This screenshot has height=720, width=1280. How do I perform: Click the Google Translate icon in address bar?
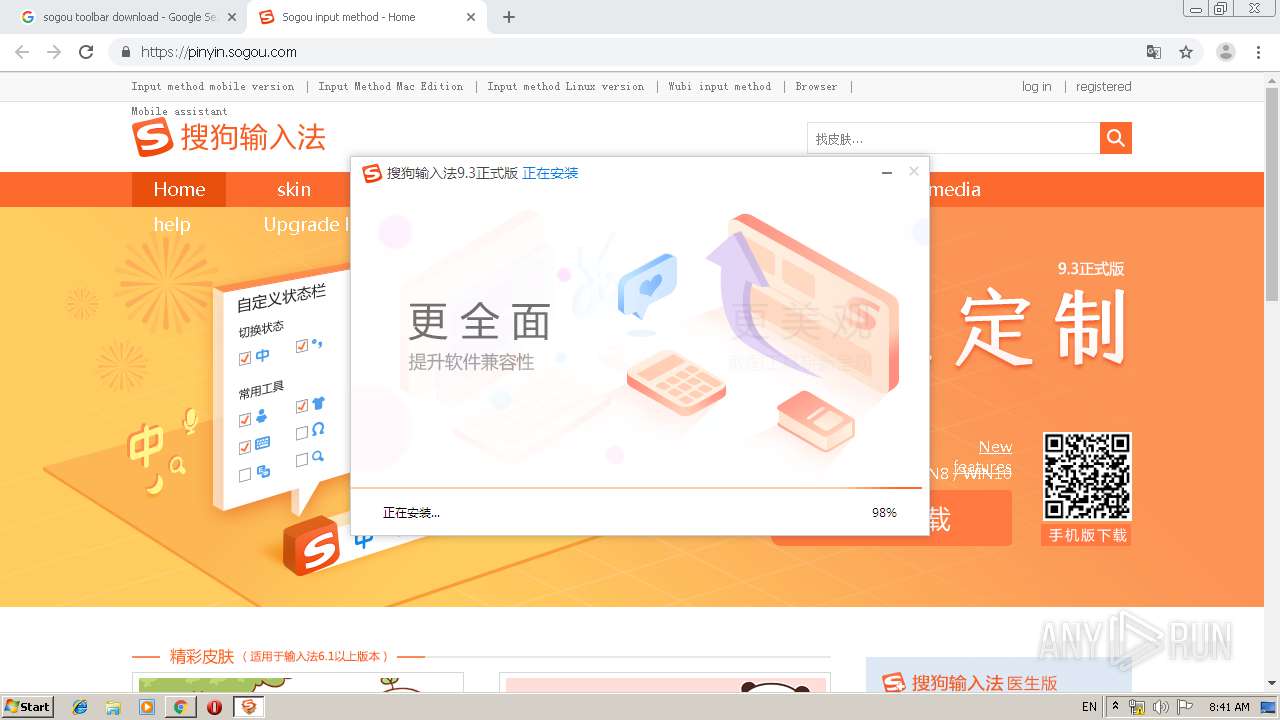point(1153,52)
